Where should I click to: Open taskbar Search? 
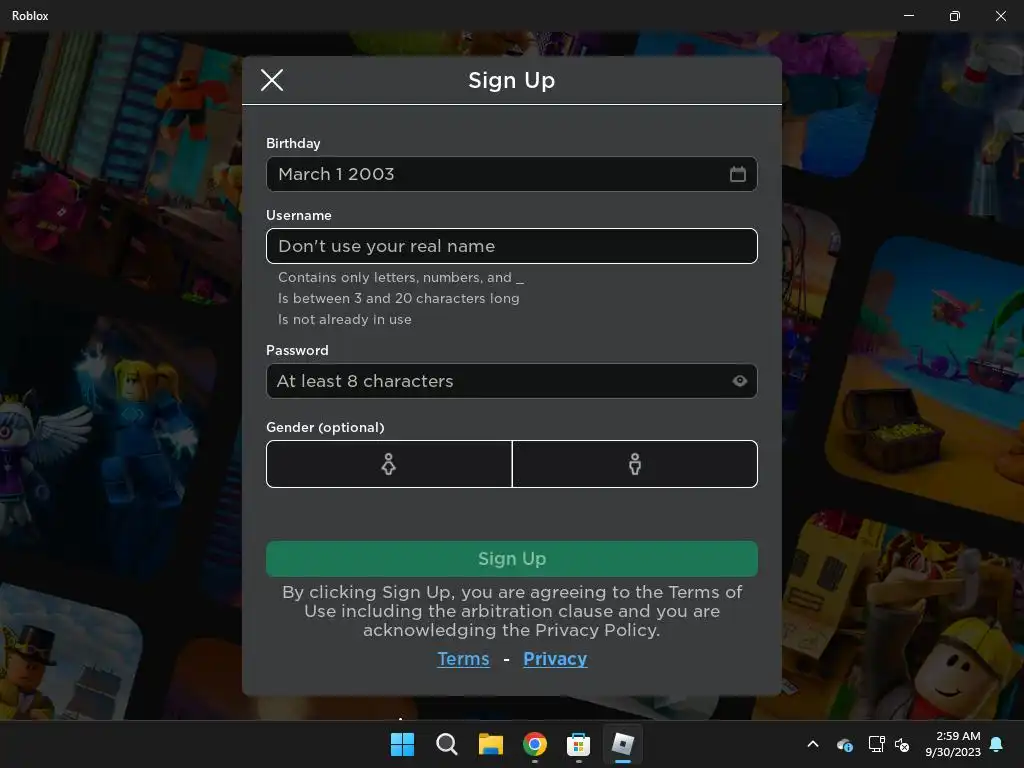tap(447, 744)
